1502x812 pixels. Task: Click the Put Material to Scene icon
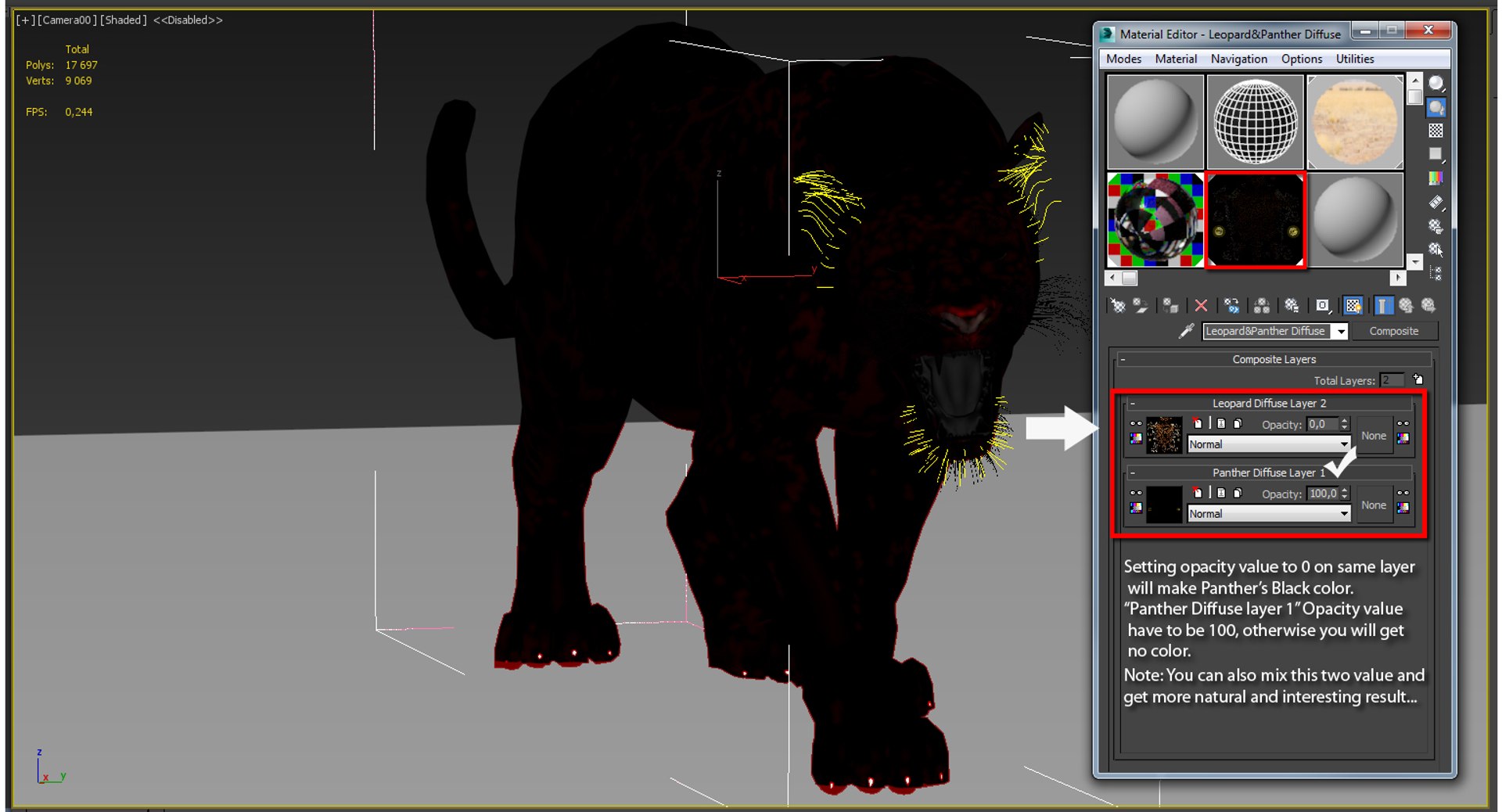[x=1141, y=305]
